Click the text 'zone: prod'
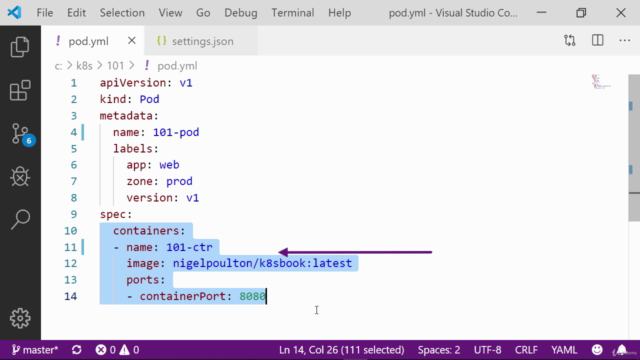The image size is (640, 360). (x=159, y=181)
